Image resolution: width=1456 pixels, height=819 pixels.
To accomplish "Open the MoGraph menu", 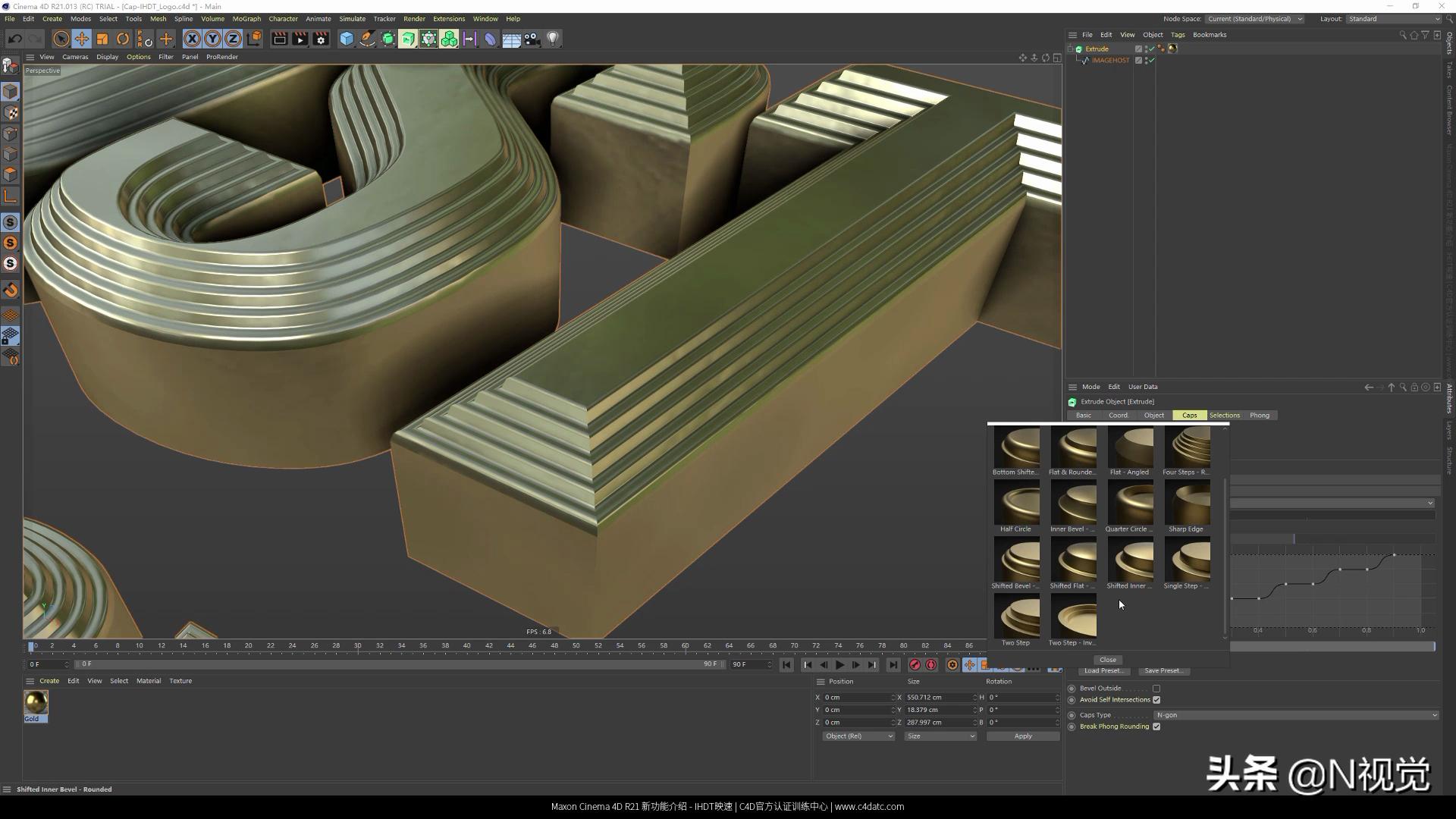I will click(246, 19).
